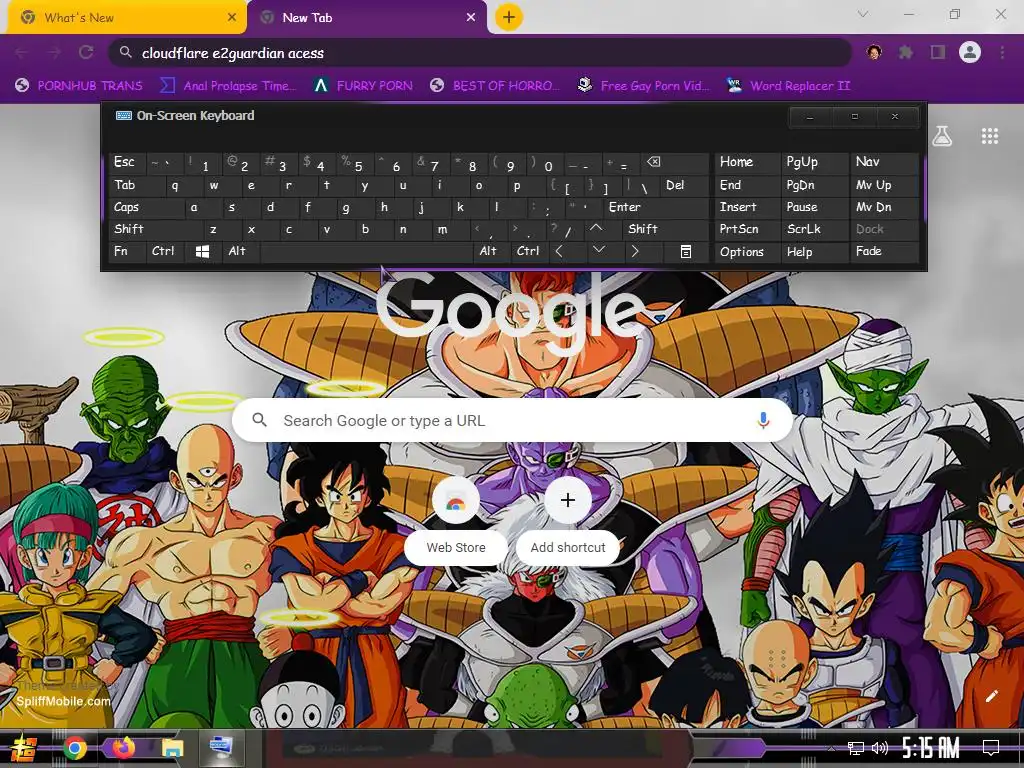The width and height of the screenshot is (1024, 768).
Task: Click Windows logo key on keyboard
Action: [x=203, y=251]
